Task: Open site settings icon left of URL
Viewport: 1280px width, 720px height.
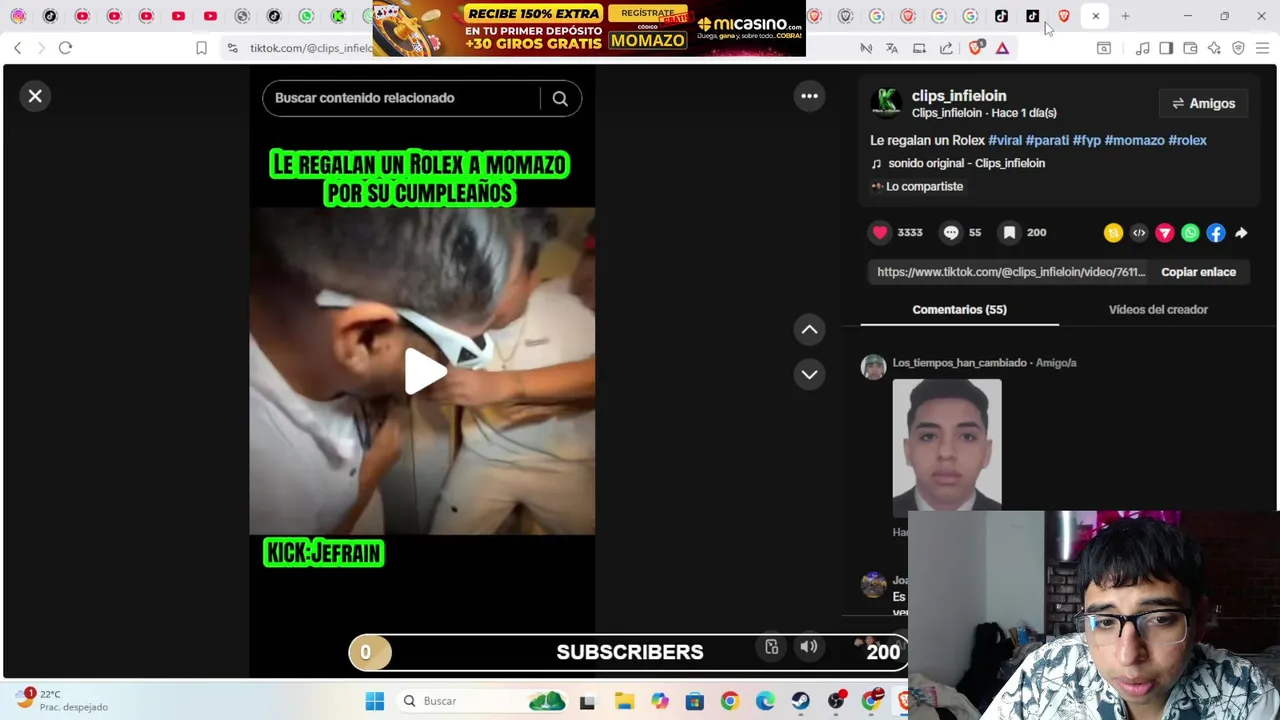Action: tap(232, 48)
